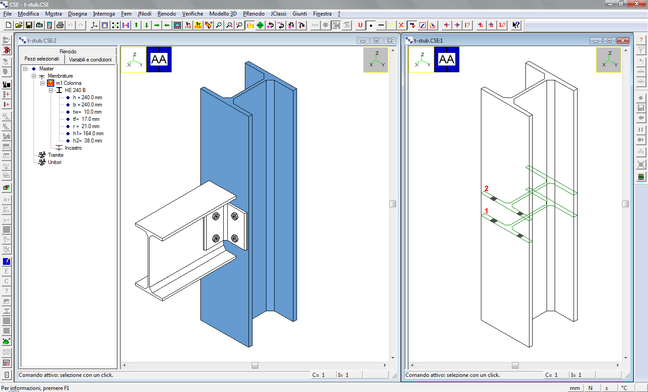Select the Unitori tree item
648x392 pixels.
55,162
